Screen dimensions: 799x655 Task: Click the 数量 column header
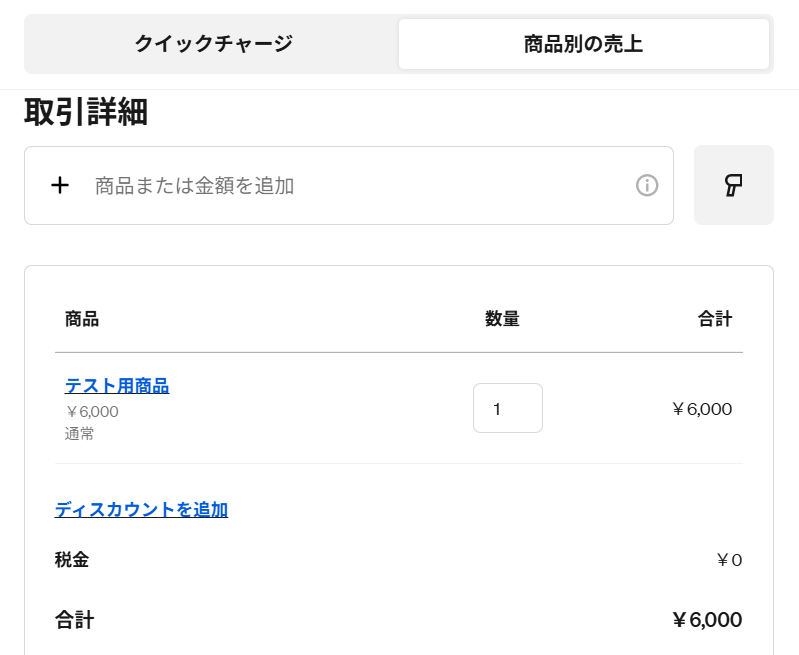click(502, 319)
